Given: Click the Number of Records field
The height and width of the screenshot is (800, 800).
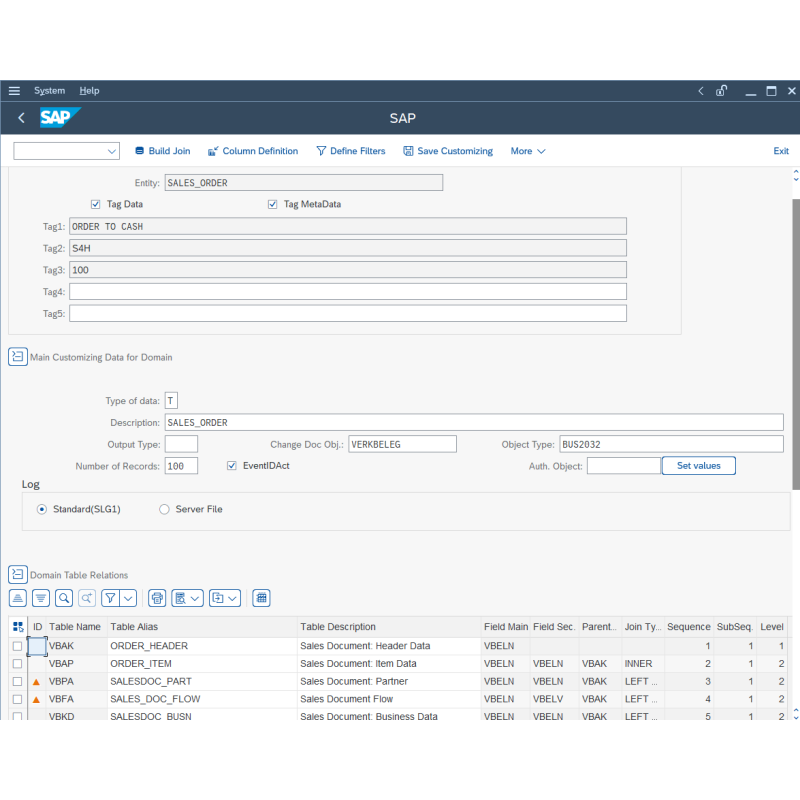Looking at the screenshot, I should [x=181, y=466].
